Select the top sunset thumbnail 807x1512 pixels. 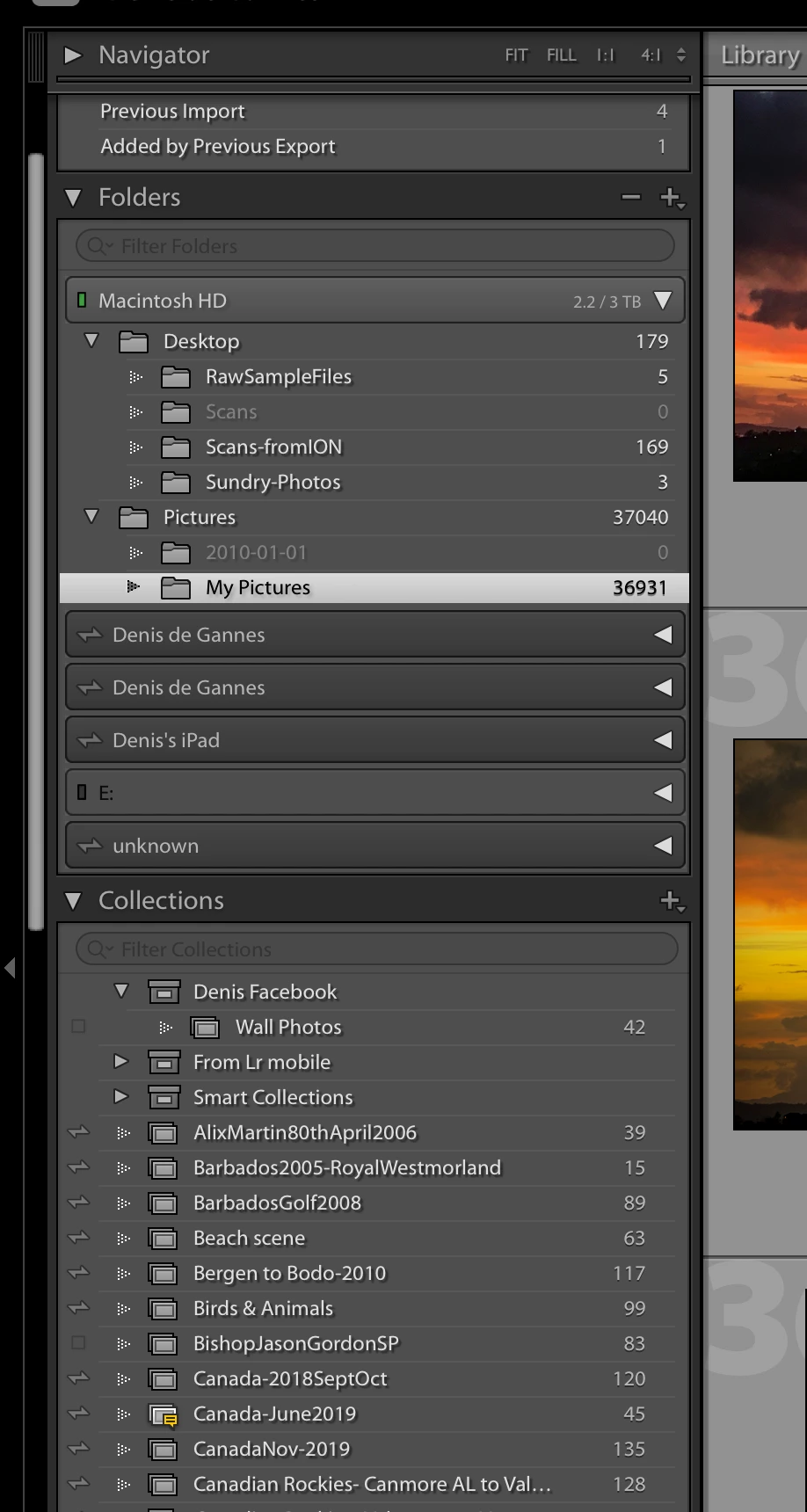[x=770, y=285]
